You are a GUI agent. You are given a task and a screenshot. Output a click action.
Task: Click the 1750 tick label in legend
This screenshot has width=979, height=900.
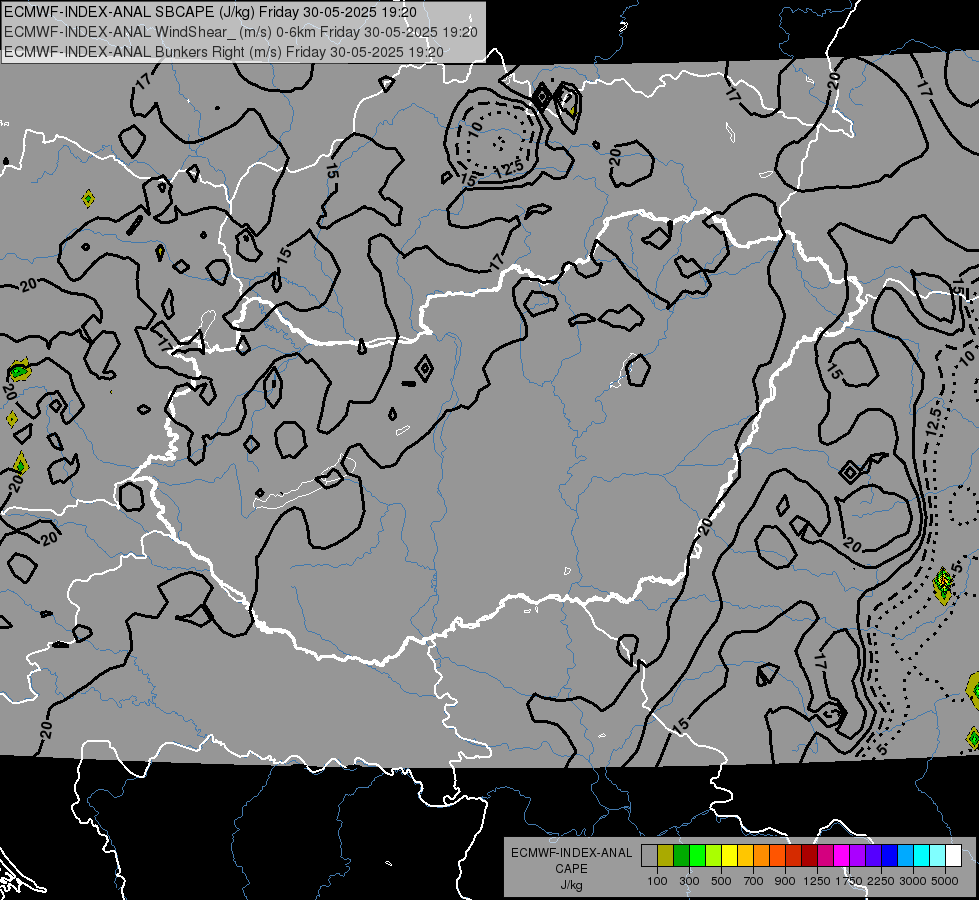click(849, 881)
